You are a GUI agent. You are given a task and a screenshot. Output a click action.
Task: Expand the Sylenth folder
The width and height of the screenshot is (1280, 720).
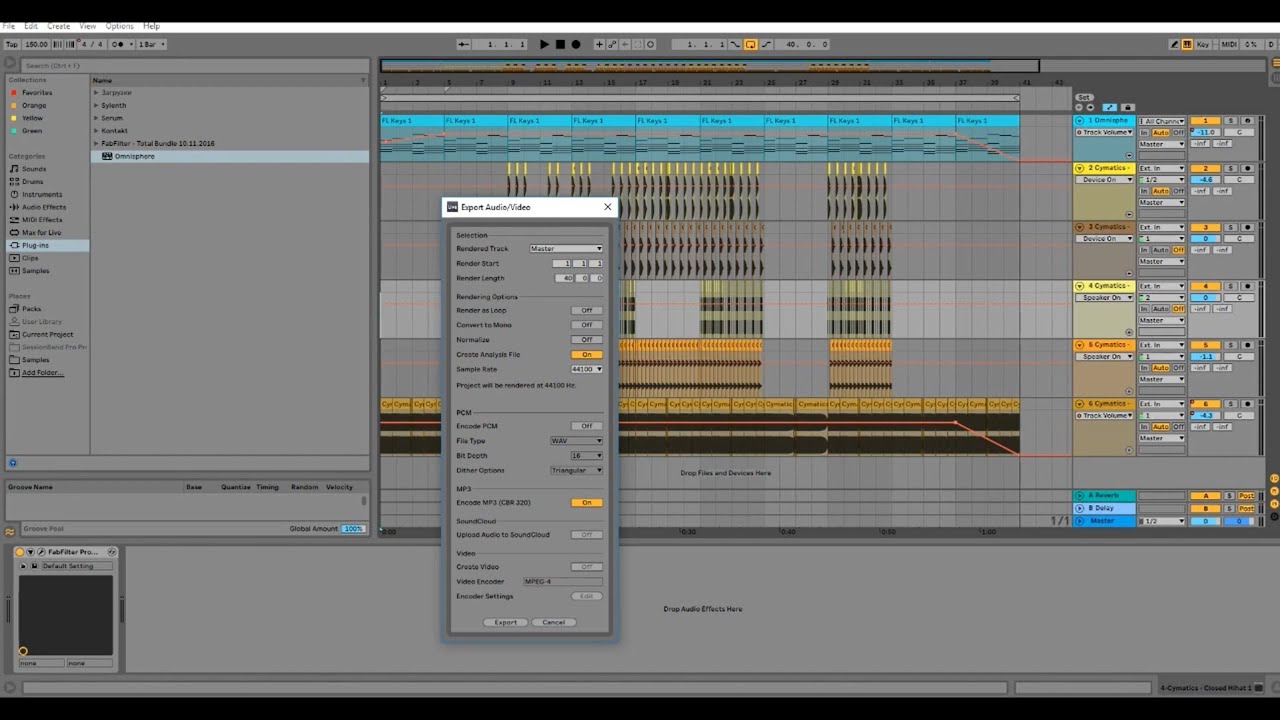tap(97, 105)
